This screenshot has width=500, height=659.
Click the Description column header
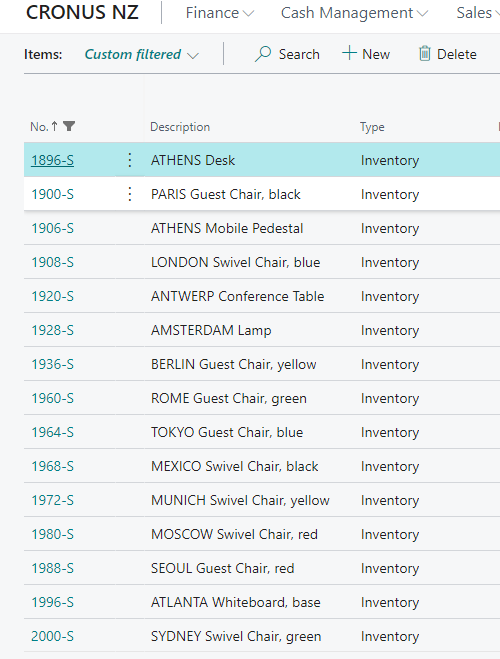[180, 127]
